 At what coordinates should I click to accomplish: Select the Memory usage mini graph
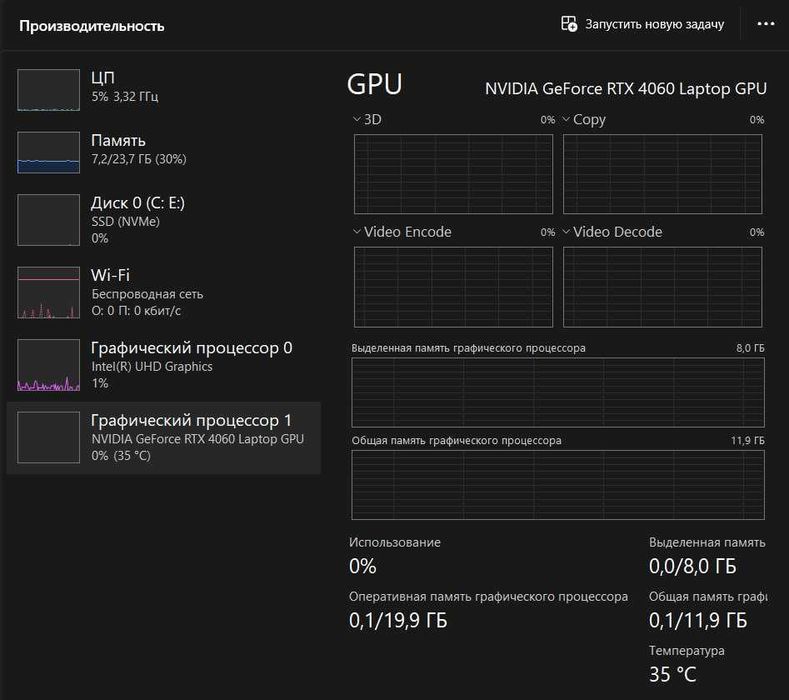48,152
